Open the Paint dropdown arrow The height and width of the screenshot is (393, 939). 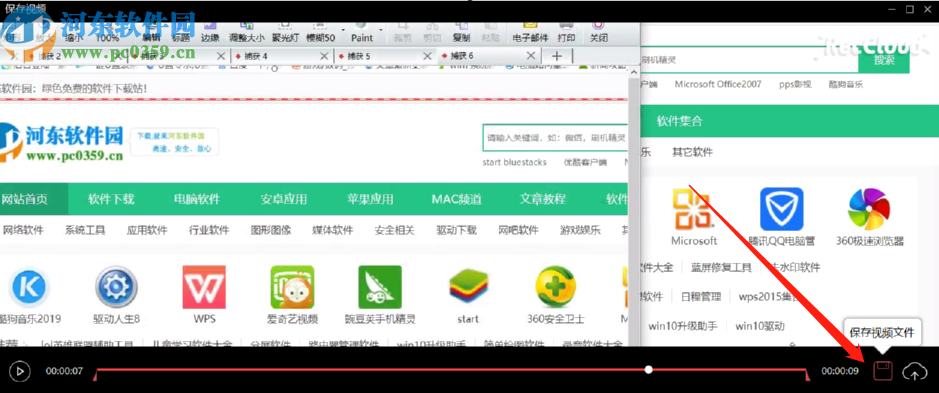[x=381, y=29]
